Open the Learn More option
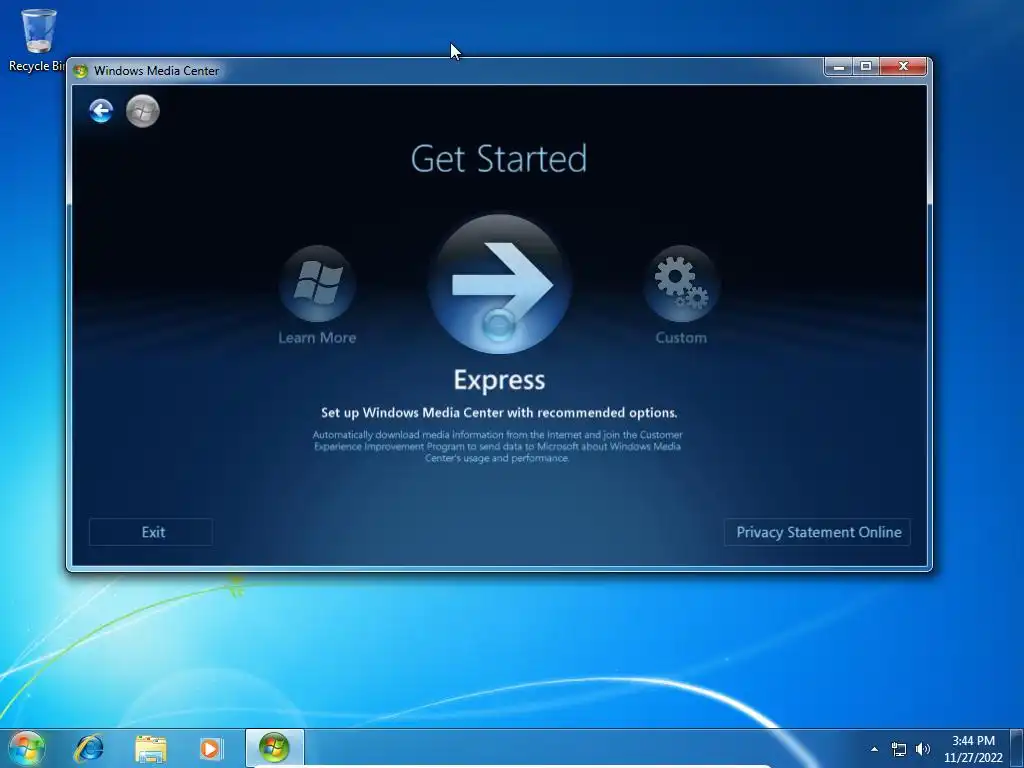The image size is (1024, 768). 317,295
